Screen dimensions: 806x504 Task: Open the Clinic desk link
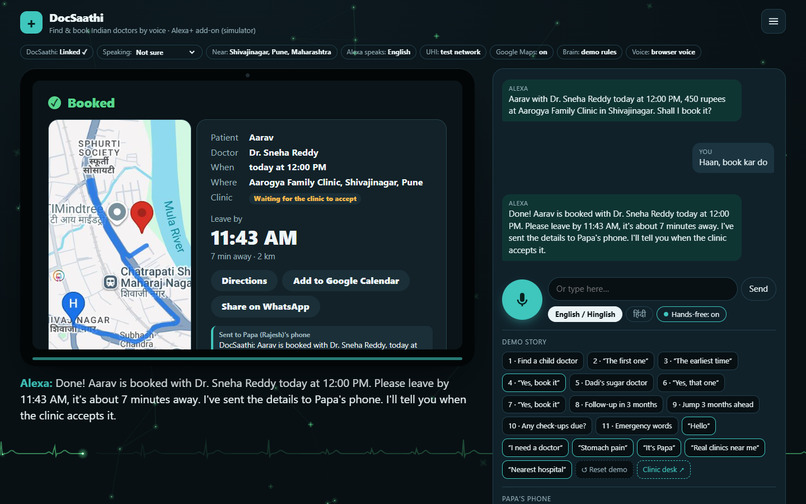point(663,470)
